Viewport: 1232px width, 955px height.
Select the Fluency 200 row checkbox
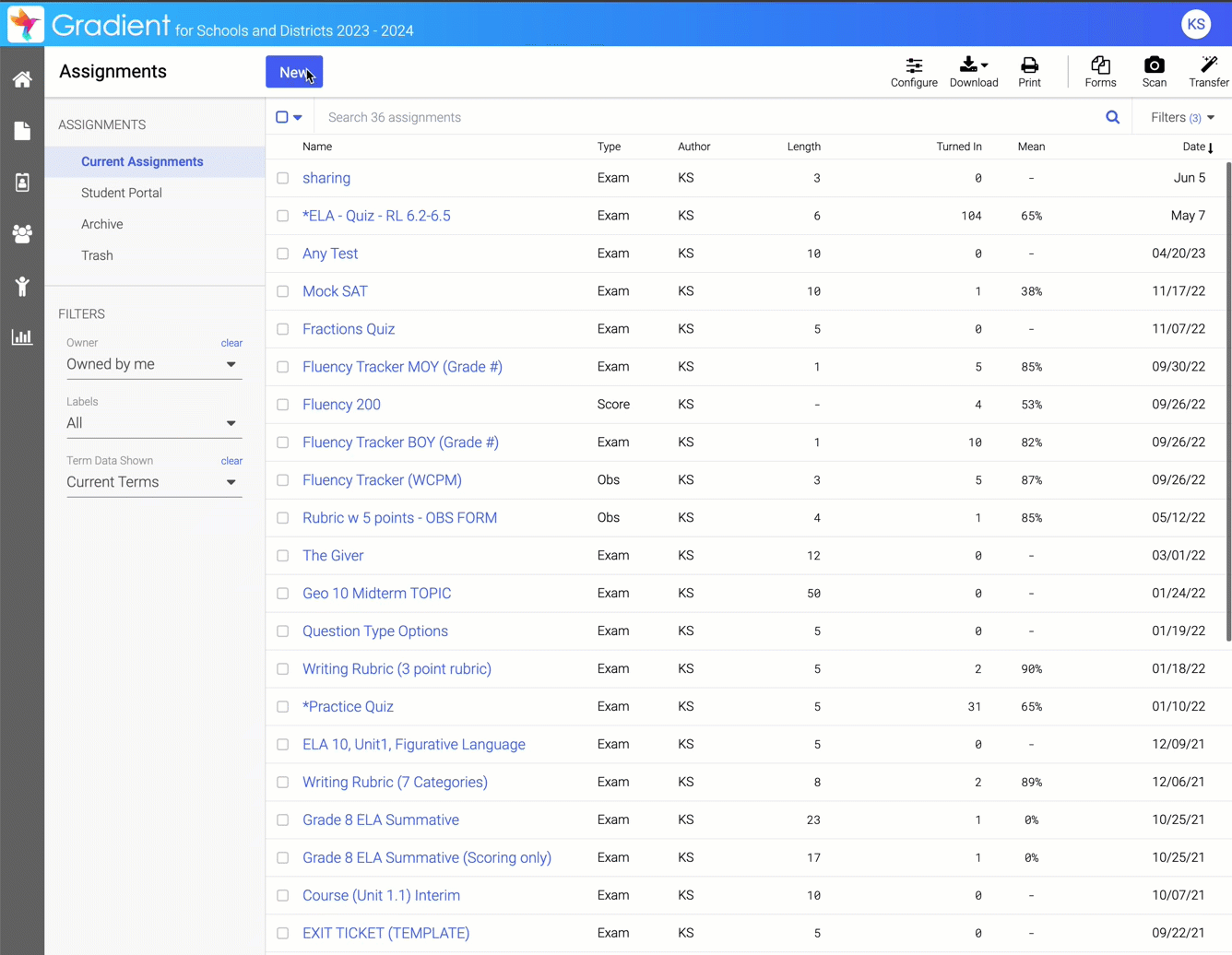coord(283,405)
